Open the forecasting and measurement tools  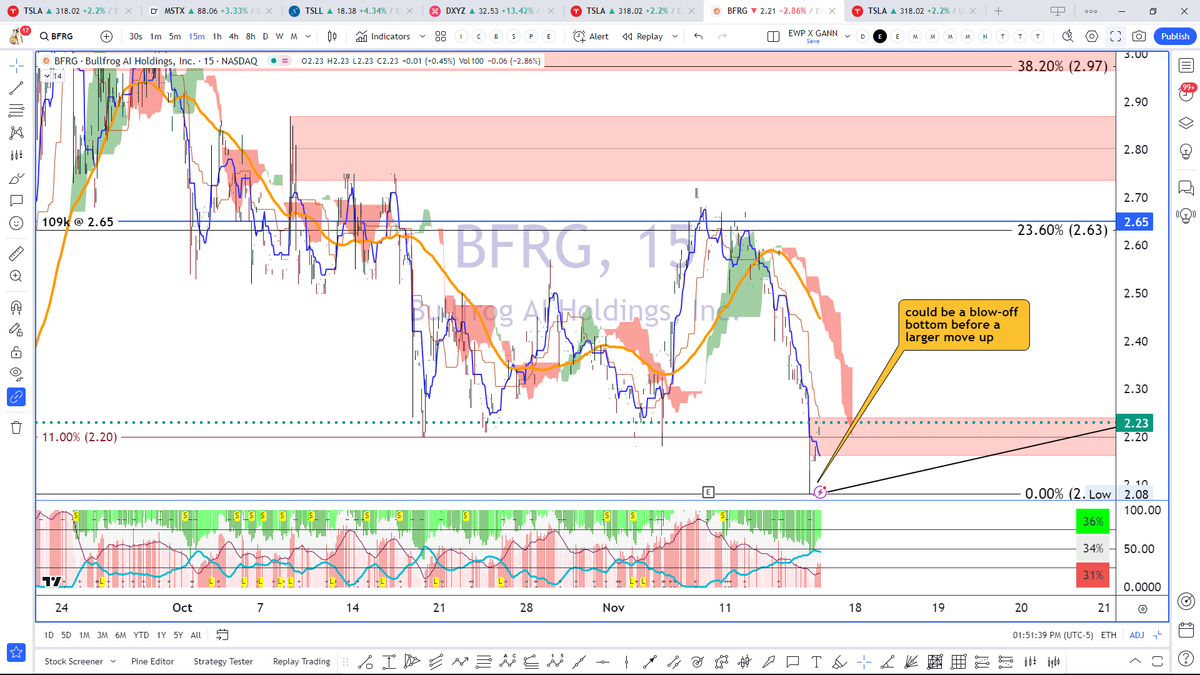[15, 155]
